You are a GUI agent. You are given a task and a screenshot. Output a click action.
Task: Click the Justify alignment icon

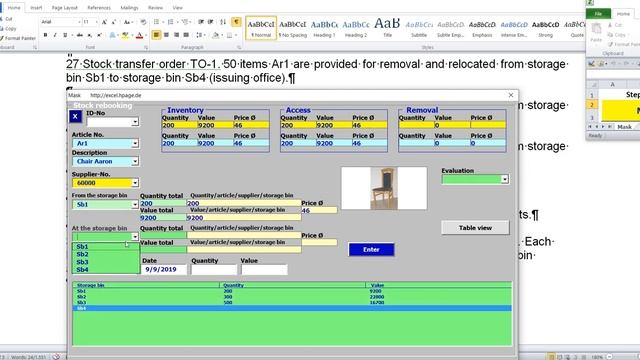click(x=186, y=35)
